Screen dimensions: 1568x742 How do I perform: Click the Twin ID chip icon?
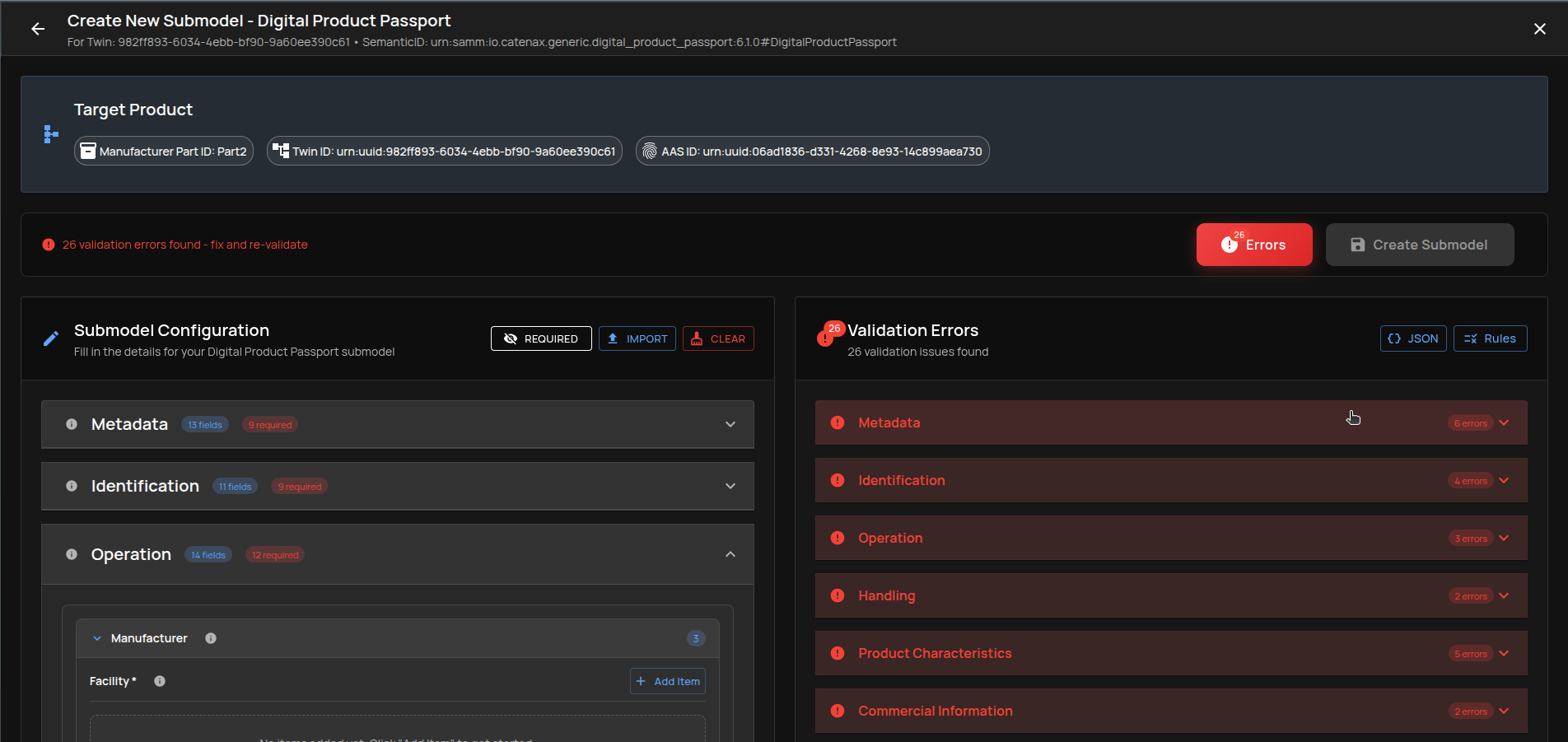(281, 151)
